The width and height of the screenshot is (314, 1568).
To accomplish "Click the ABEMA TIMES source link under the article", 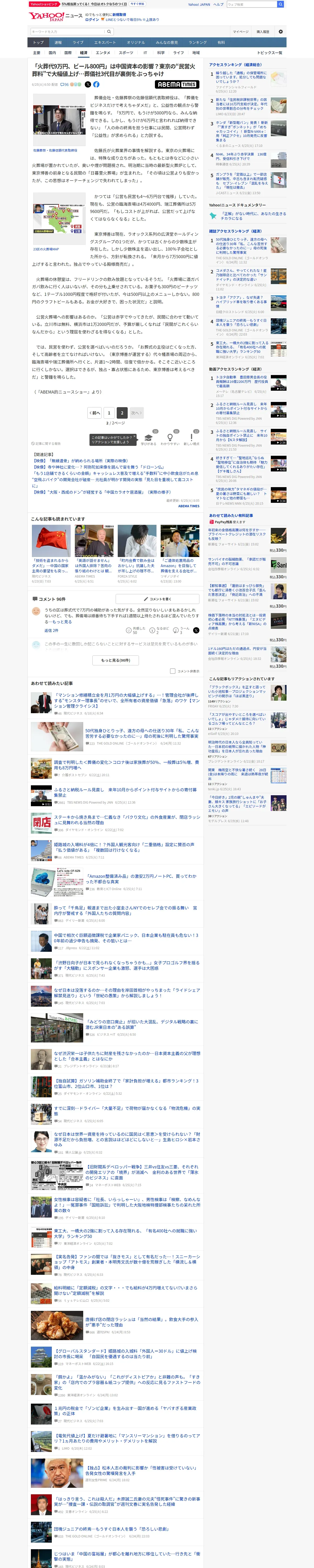I will pyautogui.click(x=188, y=506).
